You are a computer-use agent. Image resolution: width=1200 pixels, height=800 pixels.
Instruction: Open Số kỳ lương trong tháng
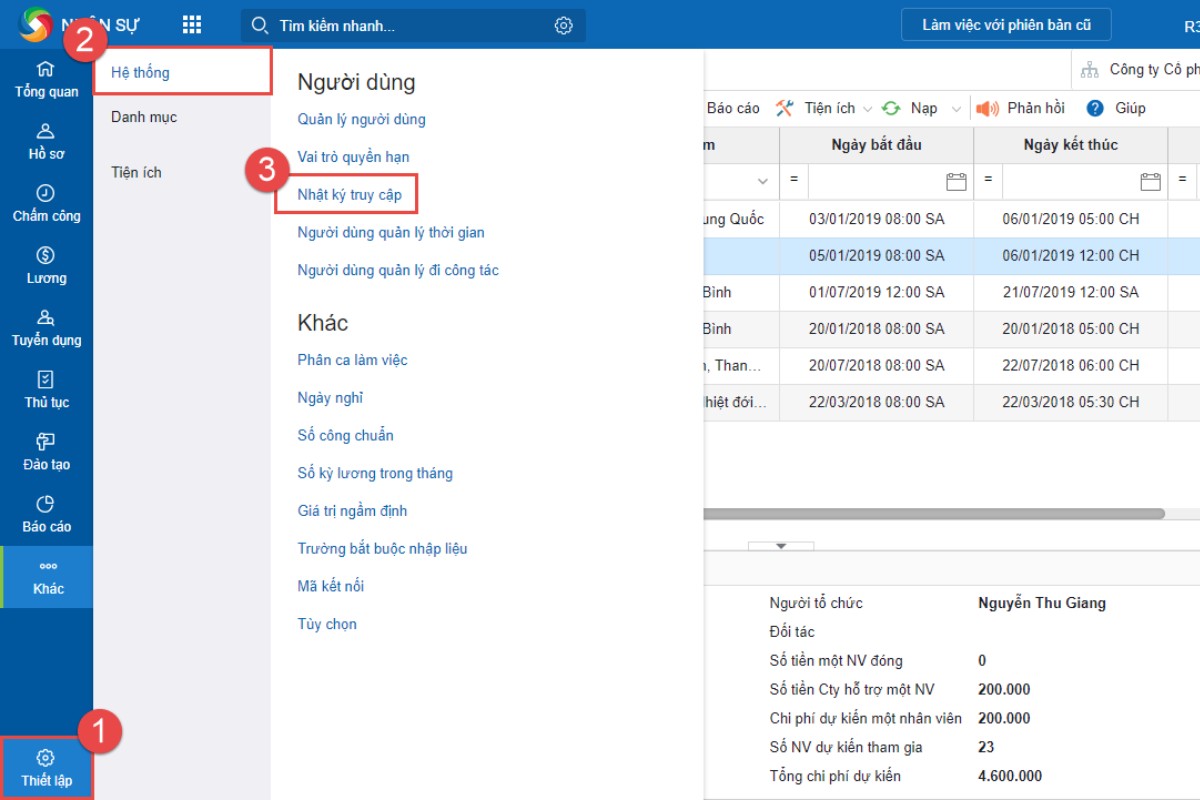[x=375, y=473]
